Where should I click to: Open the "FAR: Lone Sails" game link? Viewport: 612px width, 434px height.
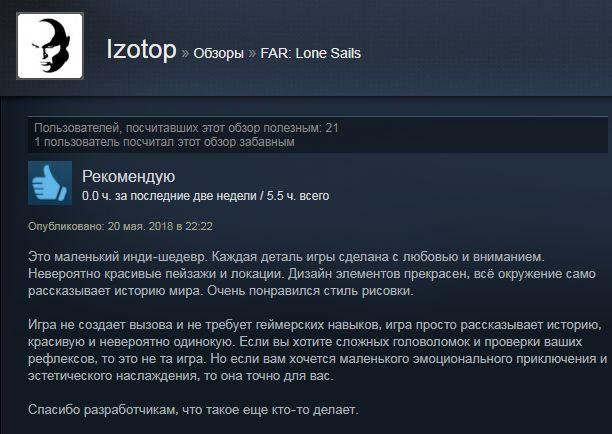point(310,53)
